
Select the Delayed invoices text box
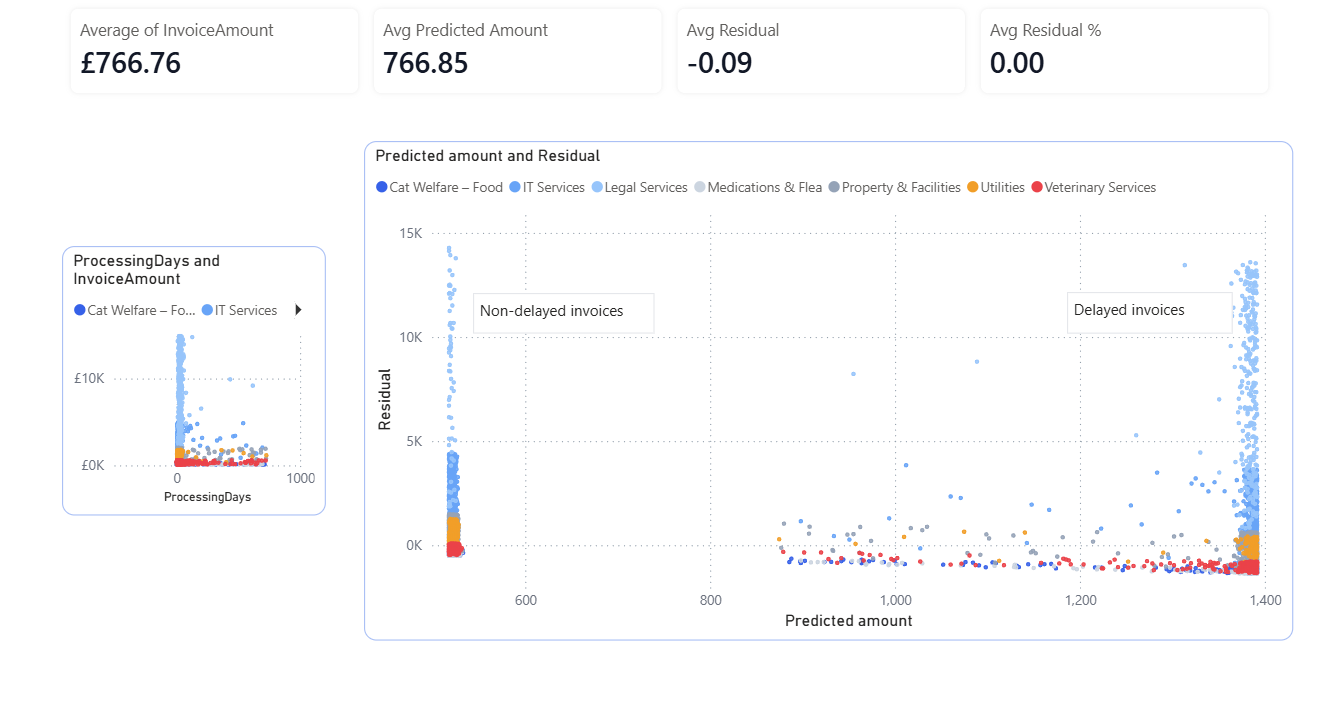tap(1150, 311)
